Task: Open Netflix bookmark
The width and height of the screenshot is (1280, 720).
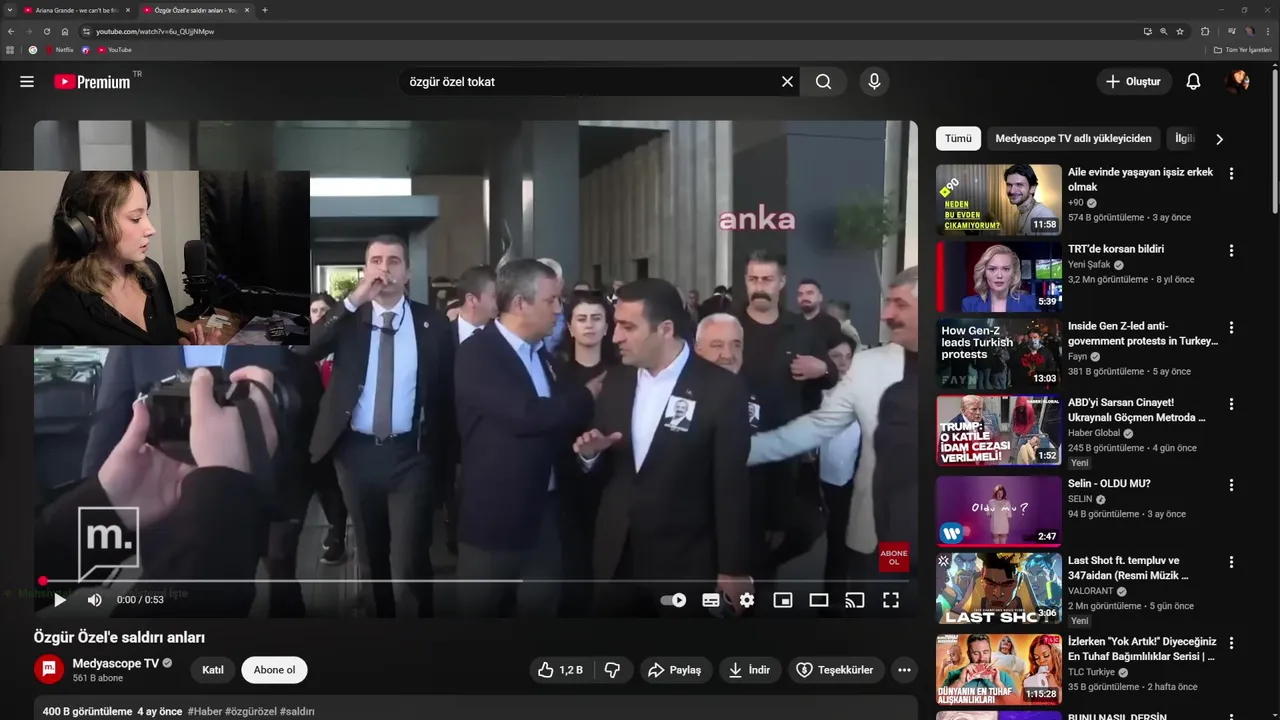Action: [60, 50]
